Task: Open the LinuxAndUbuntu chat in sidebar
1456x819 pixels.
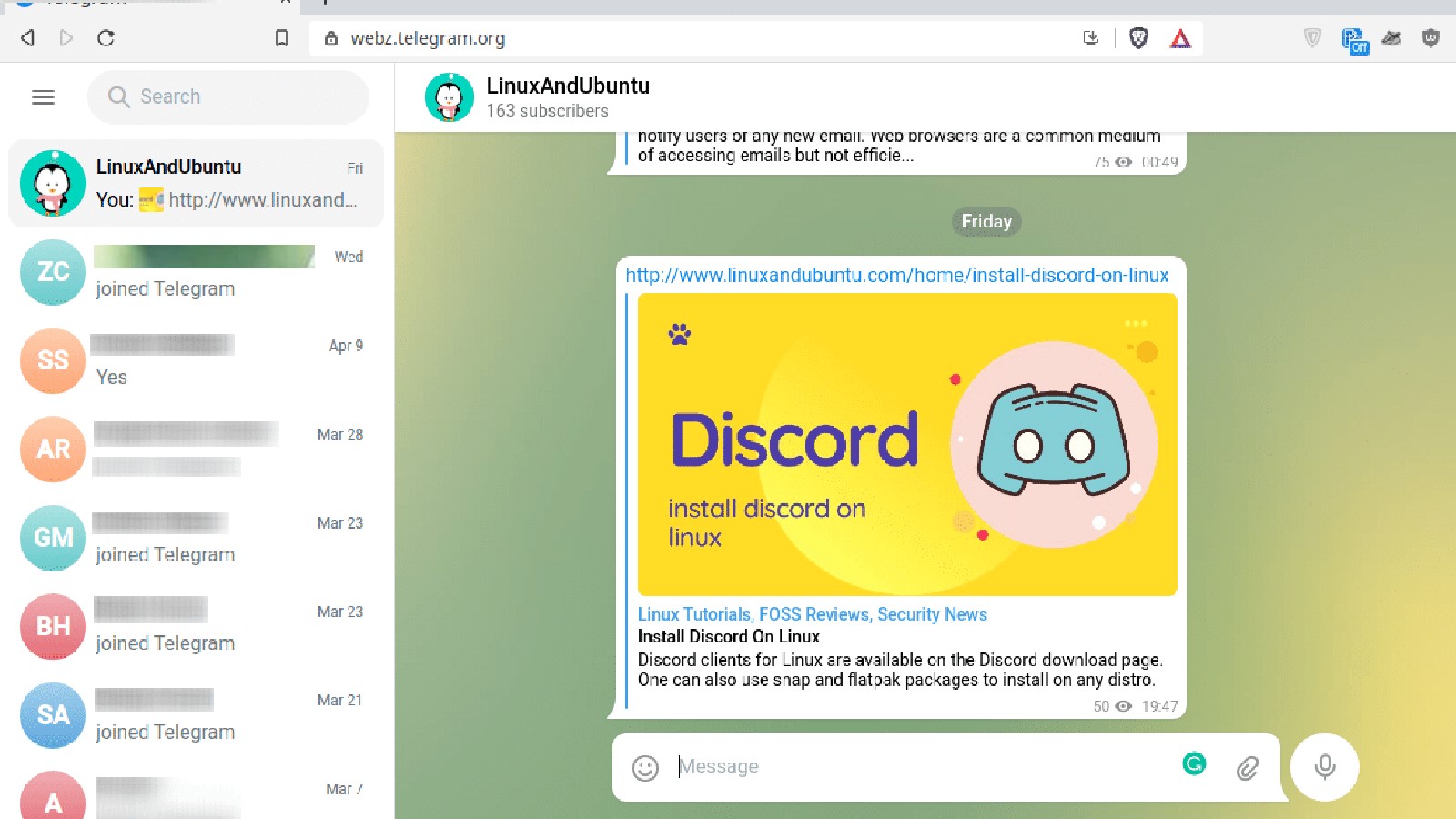Action: pyautogui.click(x=196, y=183)
